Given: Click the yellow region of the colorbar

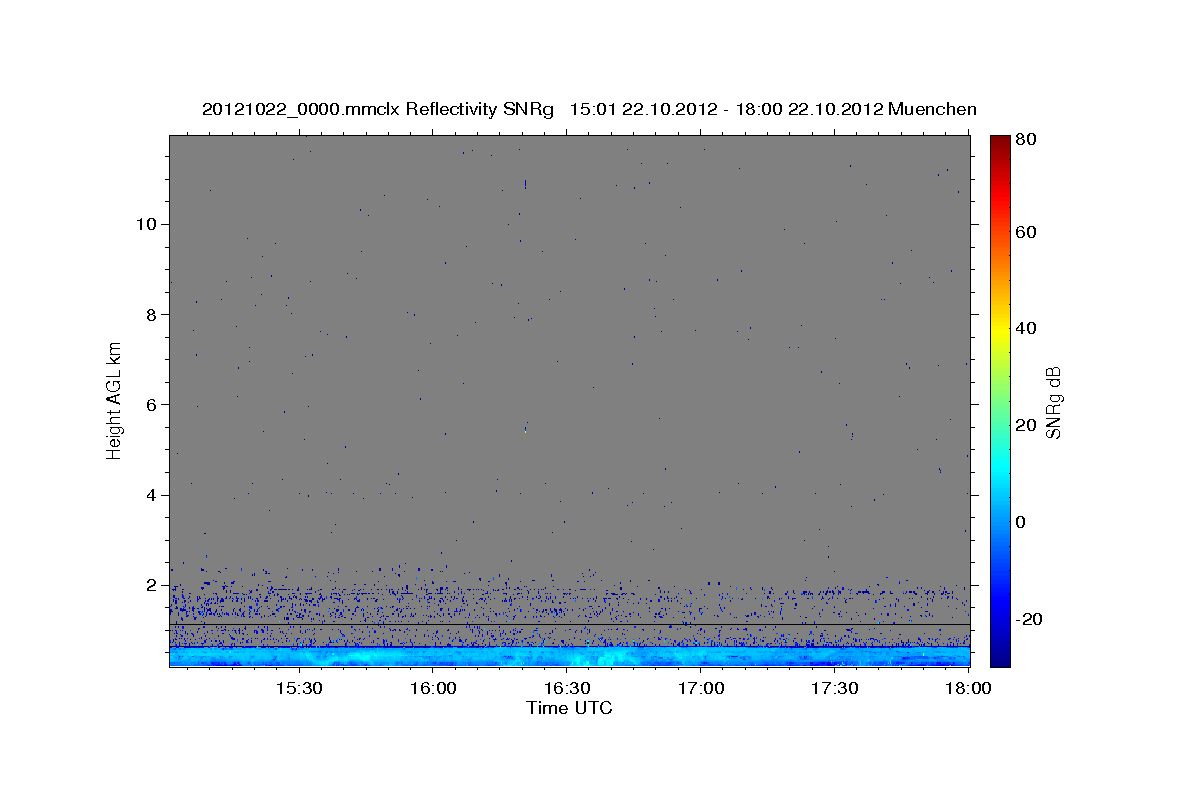Looking at the screenshot, I should coord(1000,328).
